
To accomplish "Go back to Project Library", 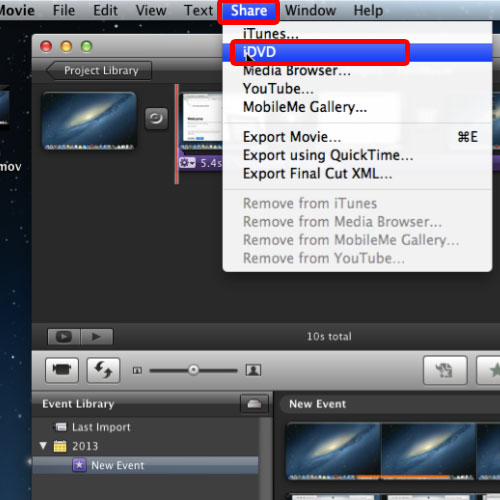I will 99,70.
